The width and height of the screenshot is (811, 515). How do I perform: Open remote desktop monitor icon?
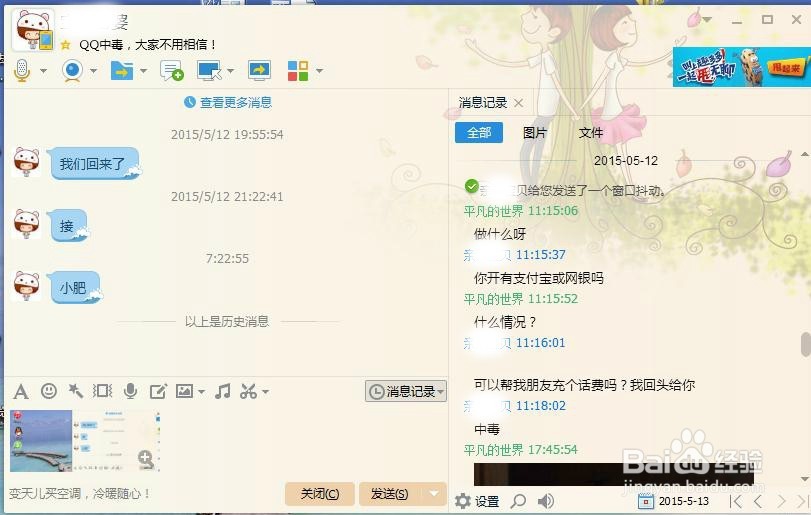pos(209,70)
